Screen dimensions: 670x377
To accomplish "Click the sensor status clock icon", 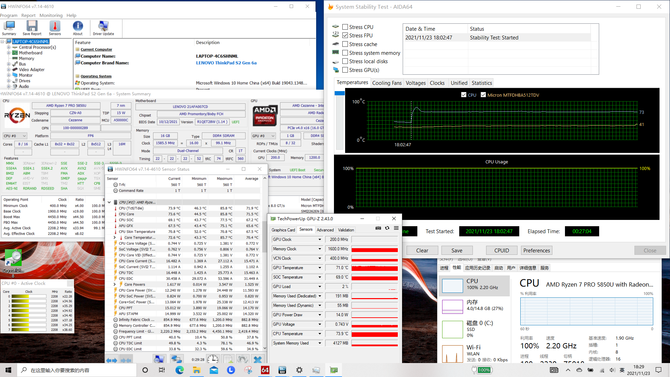I will [x=212, y=359].
